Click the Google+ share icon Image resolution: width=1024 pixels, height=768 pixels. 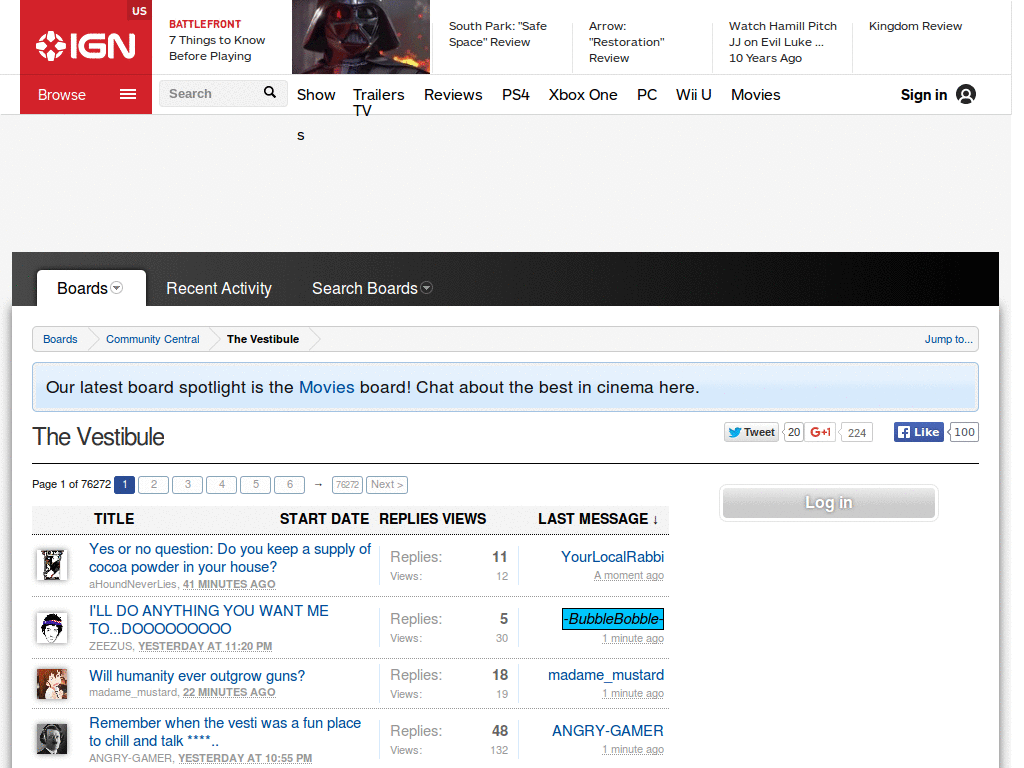click(820, 431)
